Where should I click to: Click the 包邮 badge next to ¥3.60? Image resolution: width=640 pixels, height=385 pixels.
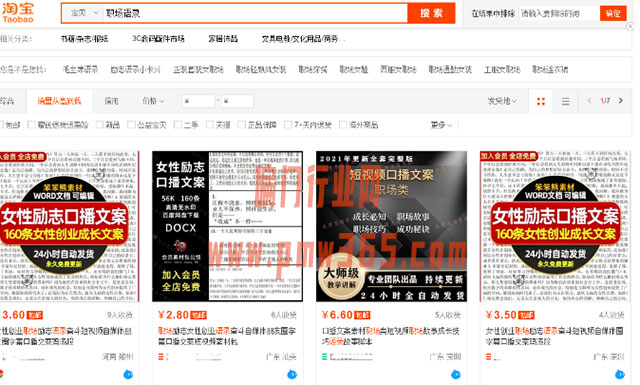click(x=35, y=315)
